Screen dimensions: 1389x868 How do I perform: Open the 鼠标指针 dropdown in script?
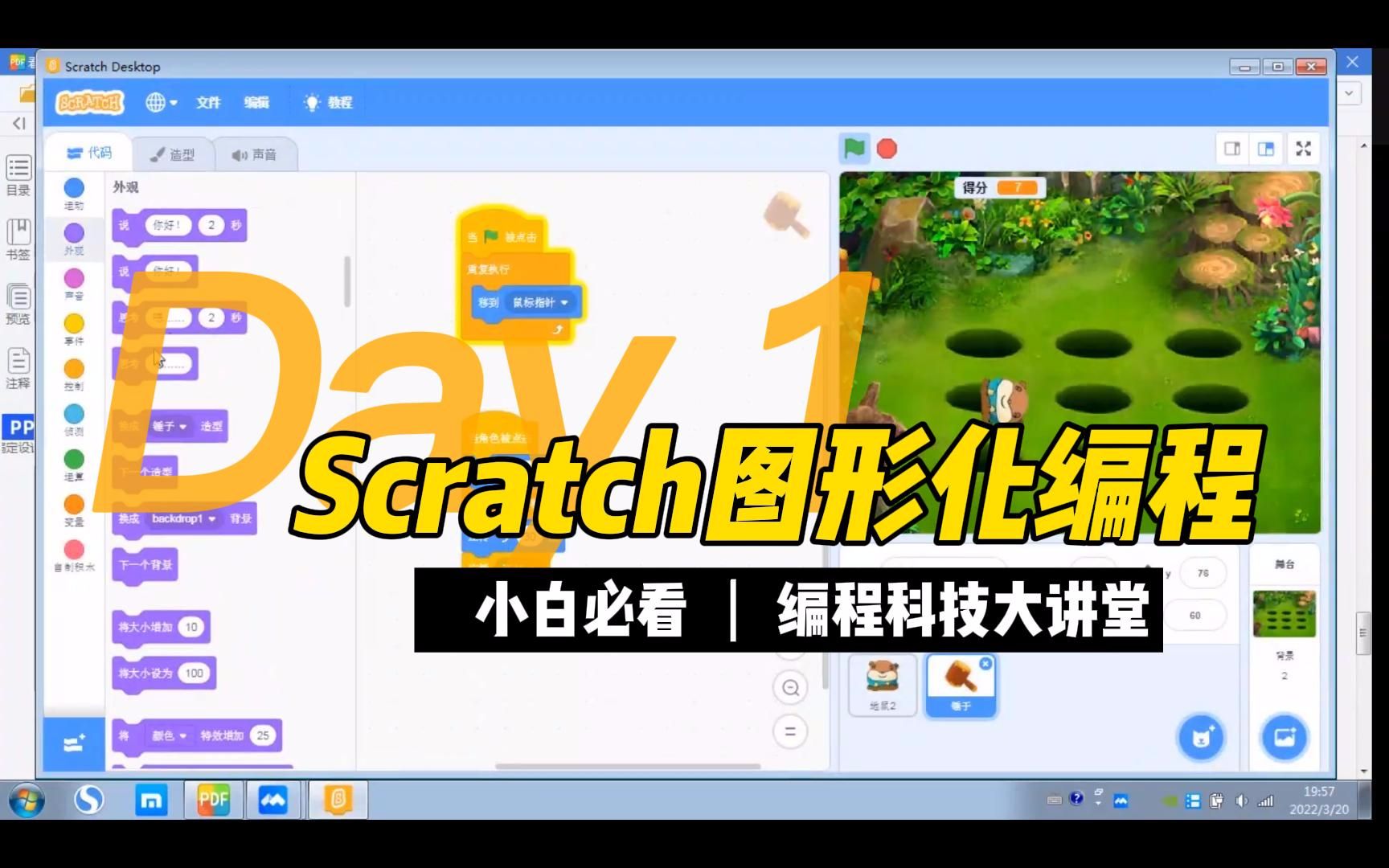(x=540, y=302)
